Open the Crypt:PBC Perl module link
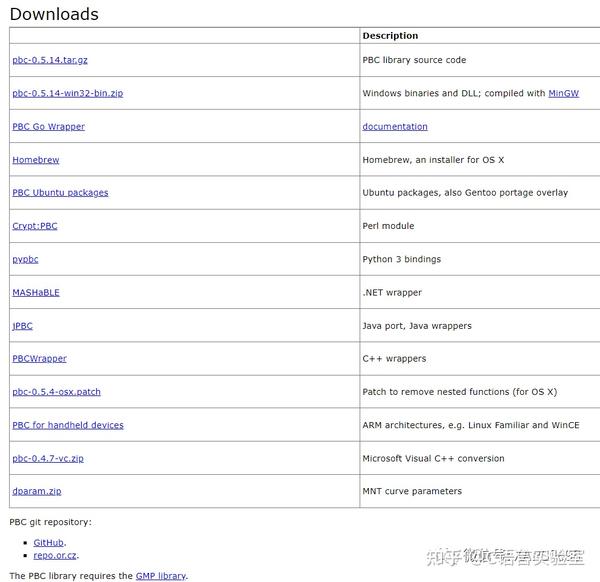 pyautogui.click(x=35, y=226)
